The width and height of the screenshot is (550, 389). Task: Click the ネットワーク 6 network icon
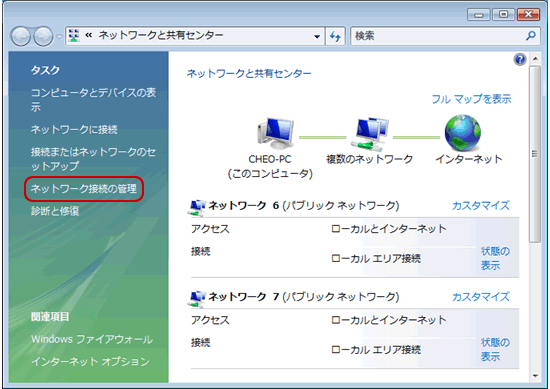197,207
